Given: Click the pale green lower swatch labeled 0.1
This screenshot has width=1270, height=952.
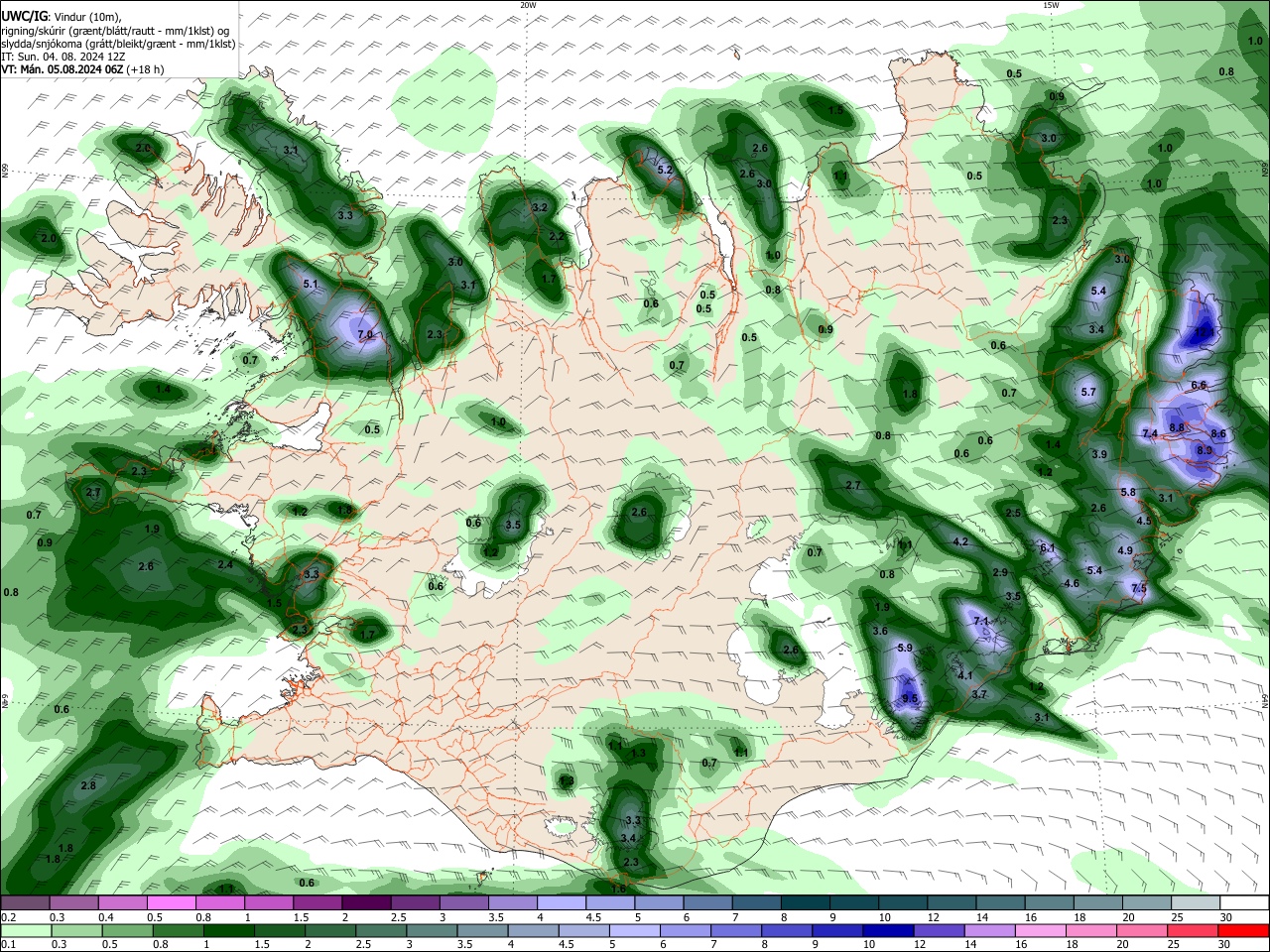Looking at the screenshot, I should point(26,931).
